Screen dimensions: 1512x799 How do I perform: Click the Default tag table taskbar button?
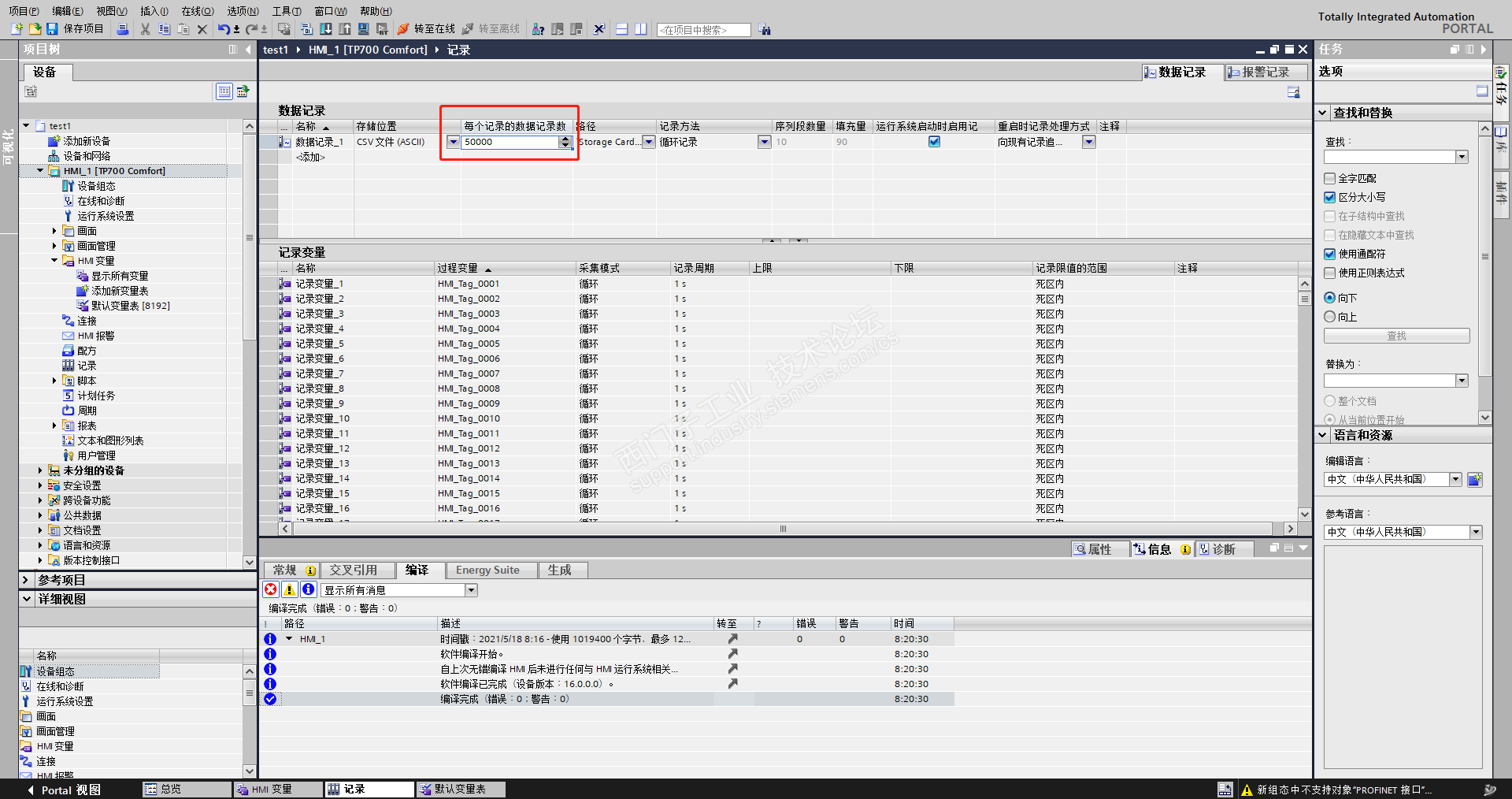click(x=461, y=789)
